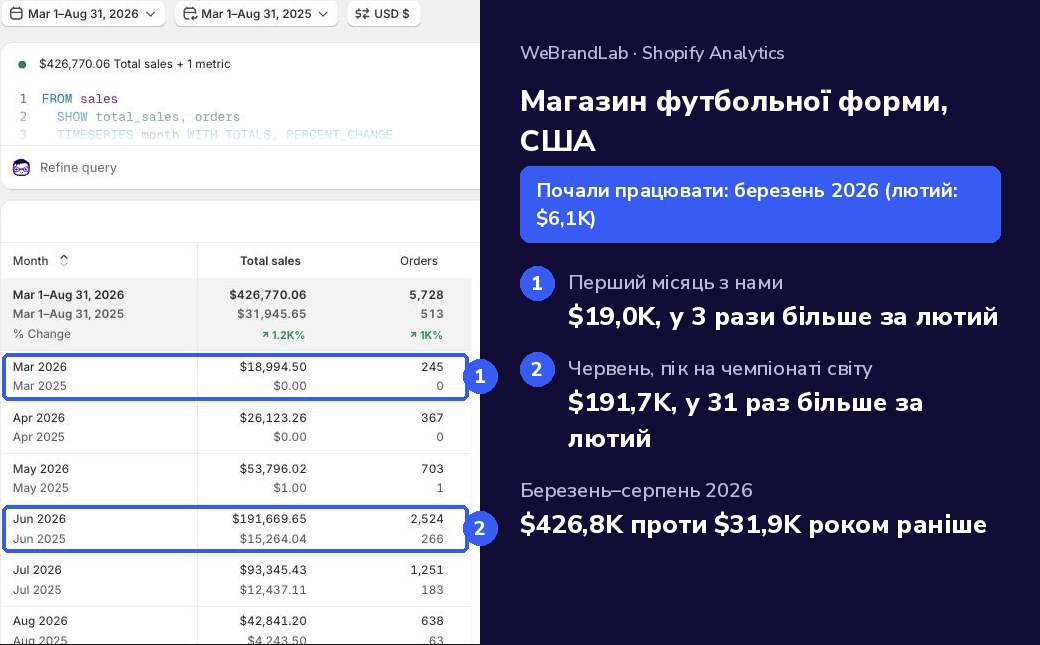Click the sort arrows icon beside Month
Screen dimensions: 1040x645
pos(64,260)
